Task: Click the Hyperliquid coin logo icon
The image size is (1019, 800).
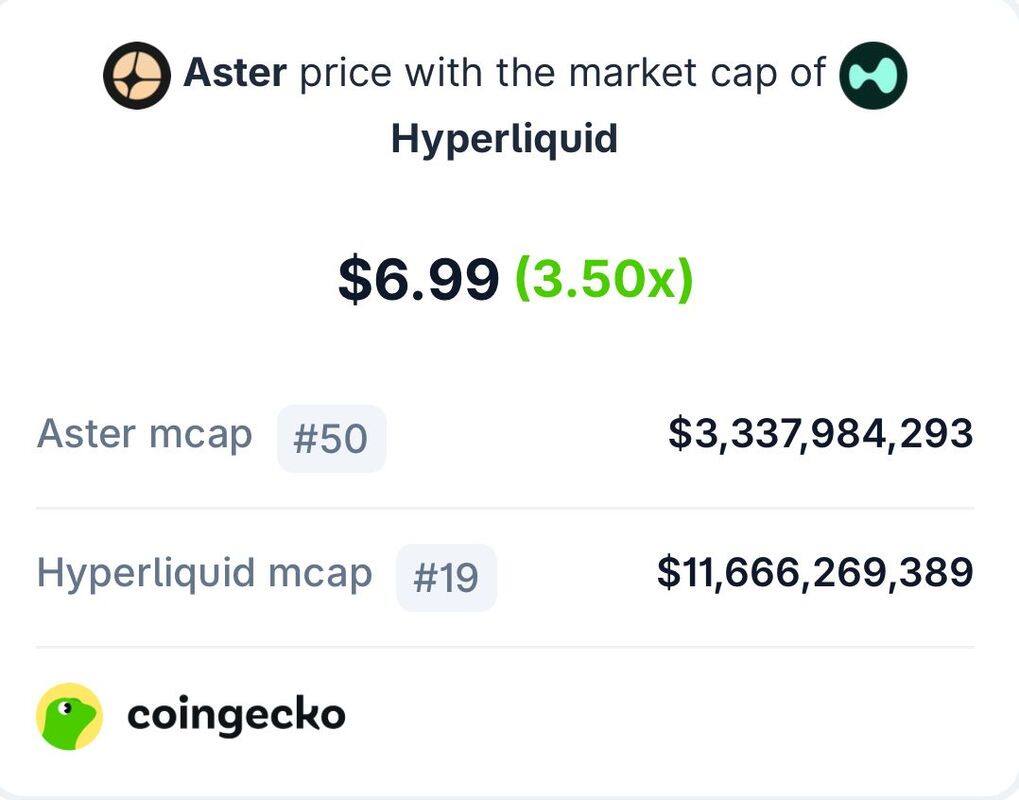Action: pyautogui.click(x=873, y=75)
